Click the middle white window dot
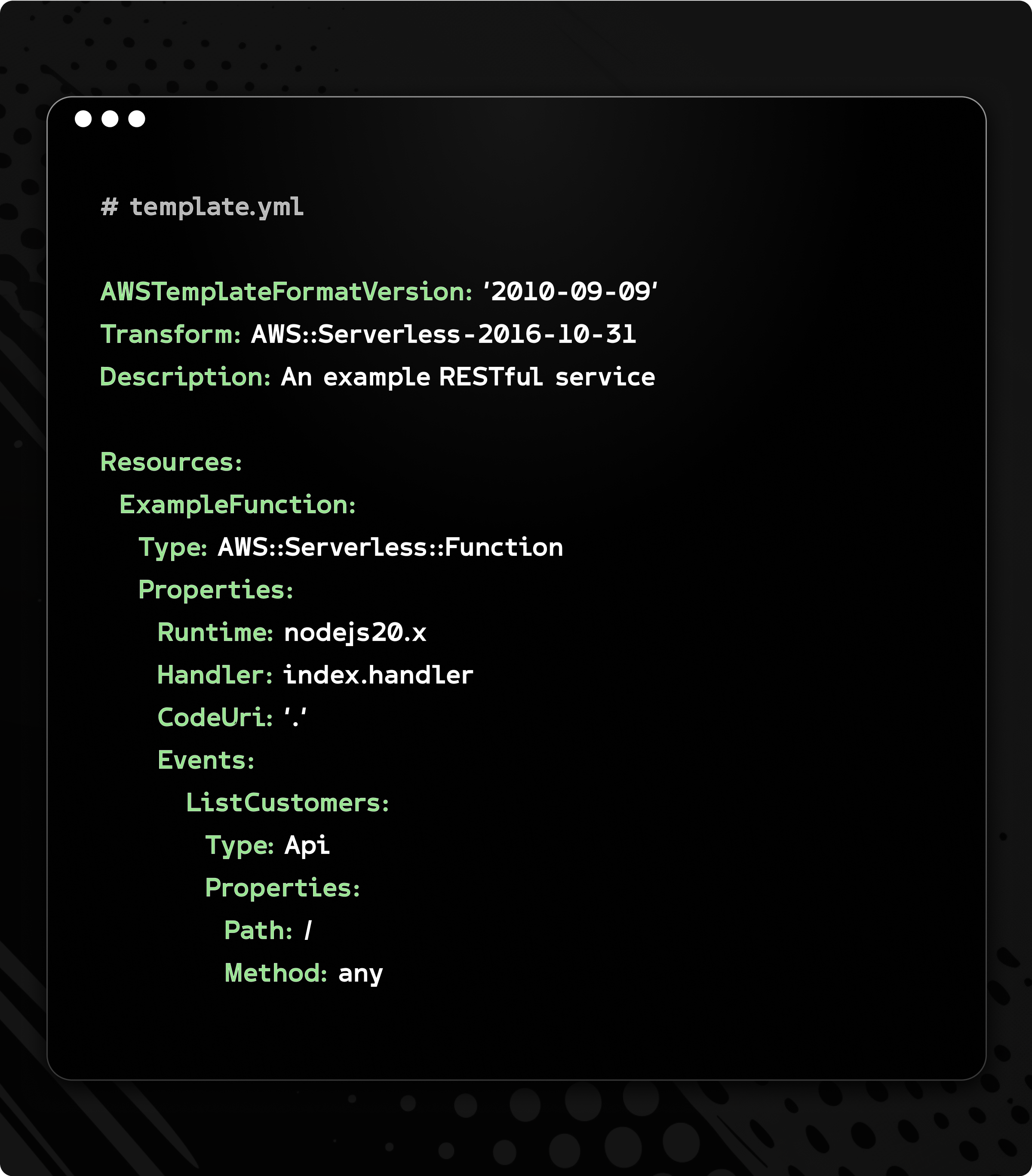Screen dimensions: 1032x1176 (x=110, y=119)
